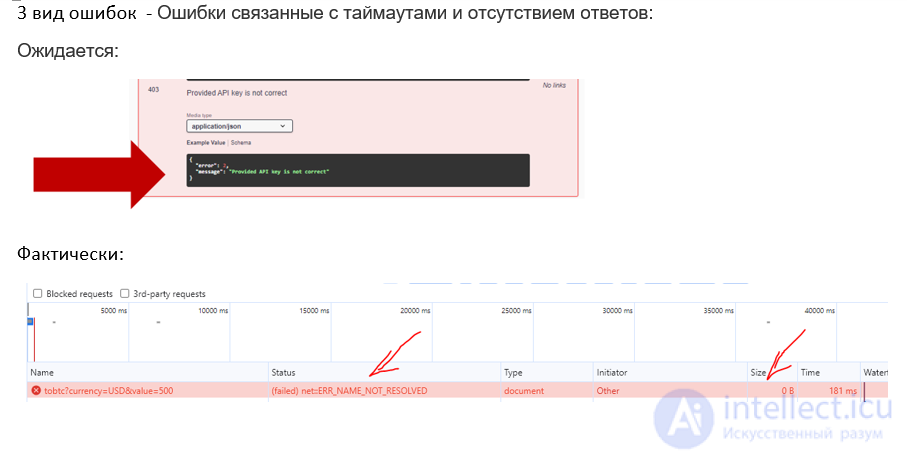Click the 15000 ms timeline marker
The image size is (907, 459).
pos(314,311)
